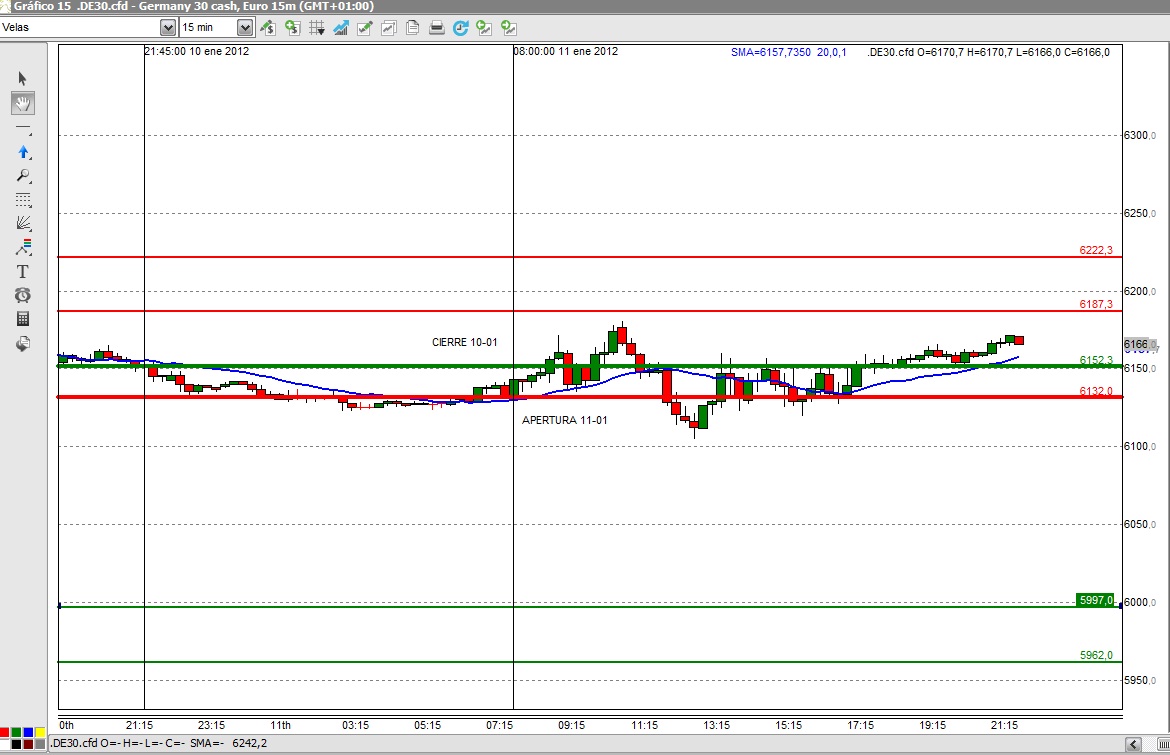Pick the black color swatch
The image size is (1170, 755).
point(16,744)
